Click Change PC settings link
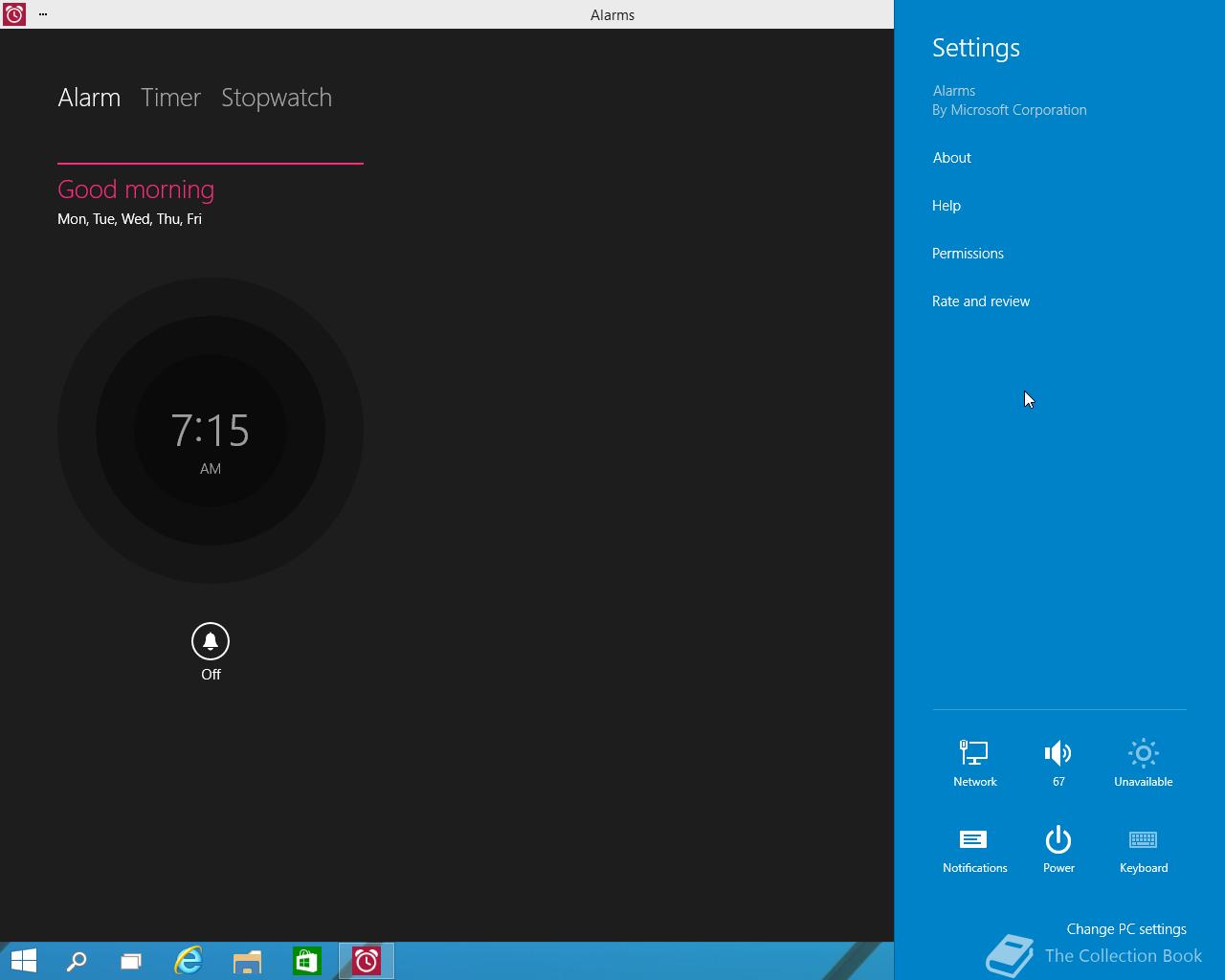1225x980 pixels. tap(1125, 929)
